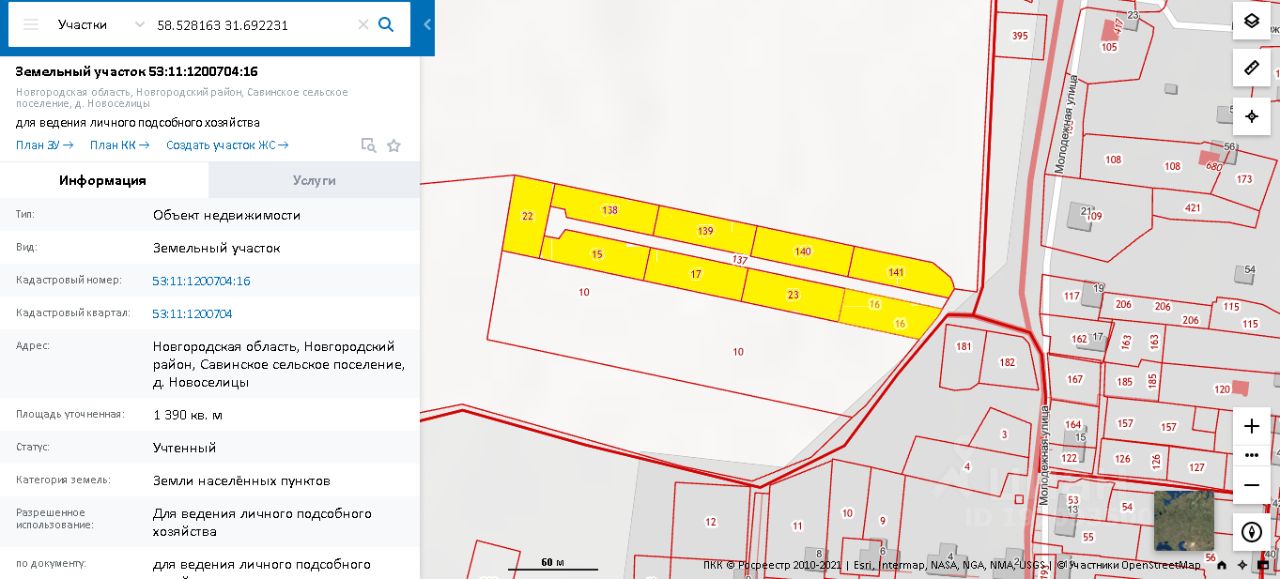Select yellow parcel labeled 139
This screenshot has height=579, width=1280.
click(x=705, y=232)
